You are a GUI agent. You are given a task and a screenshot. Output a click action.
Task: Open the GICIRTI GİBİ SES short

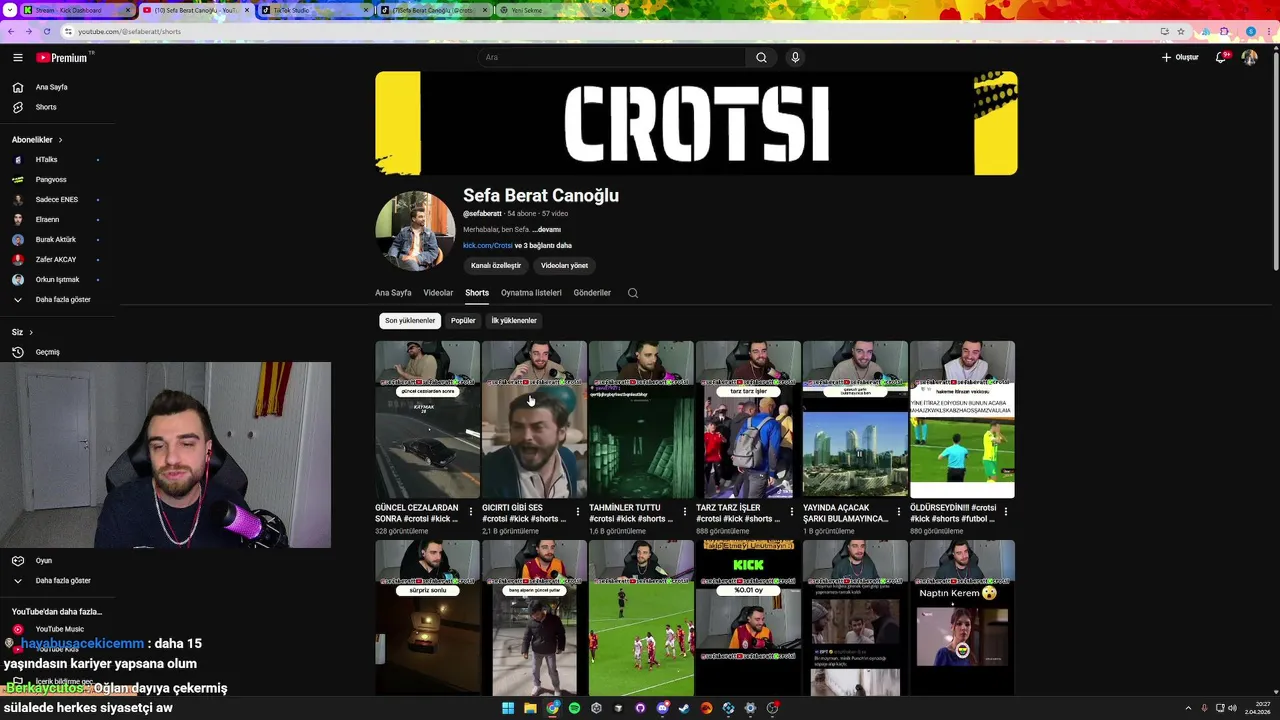534,420
